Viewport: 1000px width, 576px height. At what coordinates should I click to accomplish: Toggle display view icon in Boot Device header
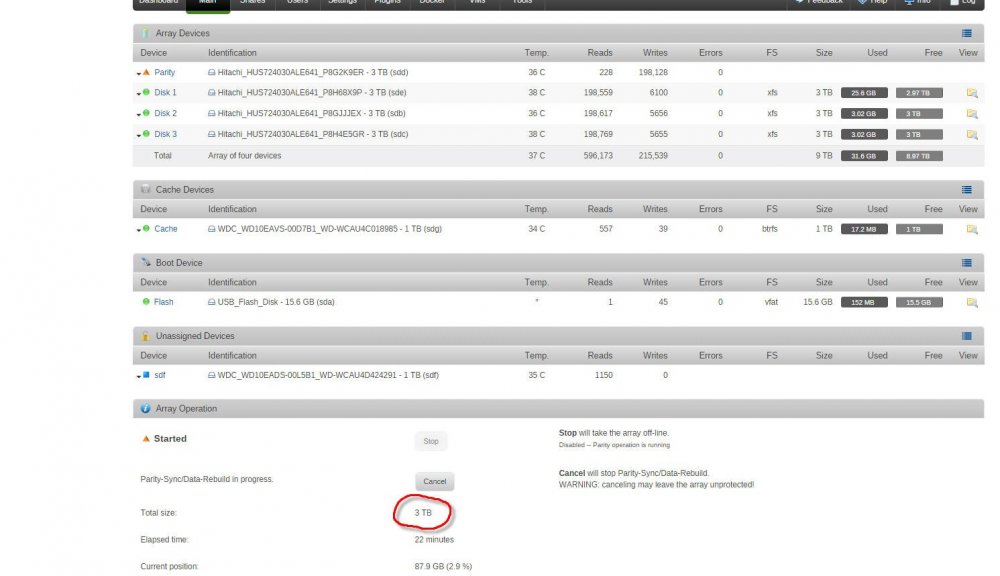(967, 263)
